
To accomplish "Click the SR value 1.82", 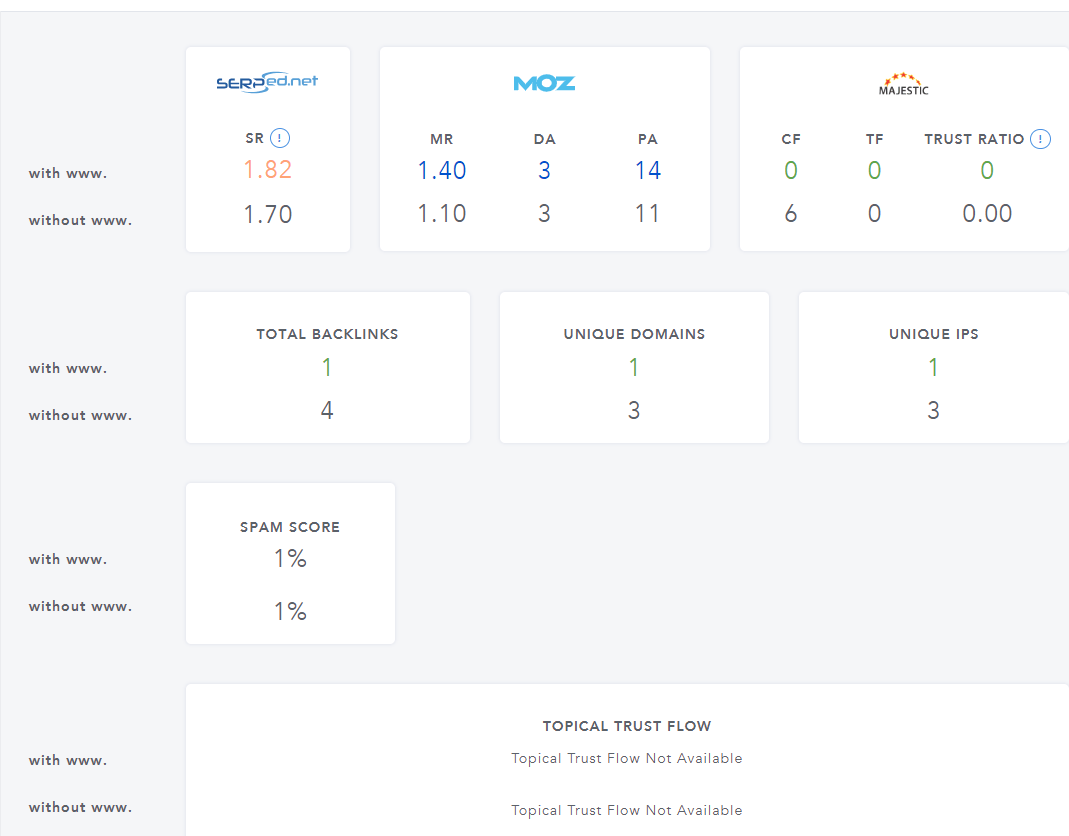I will [x=268, y=170].
